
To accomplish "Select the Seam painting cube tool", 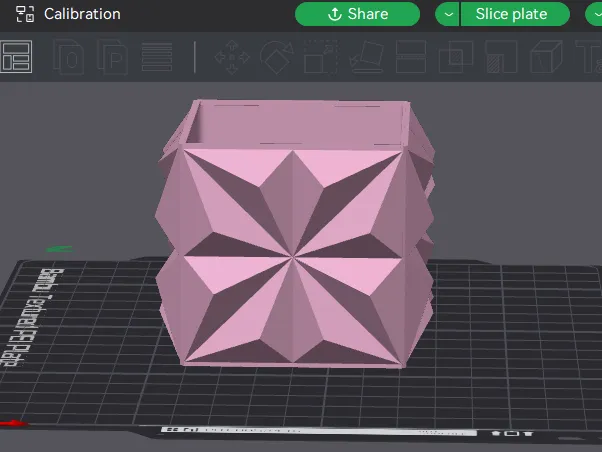I will pos(546,57).
